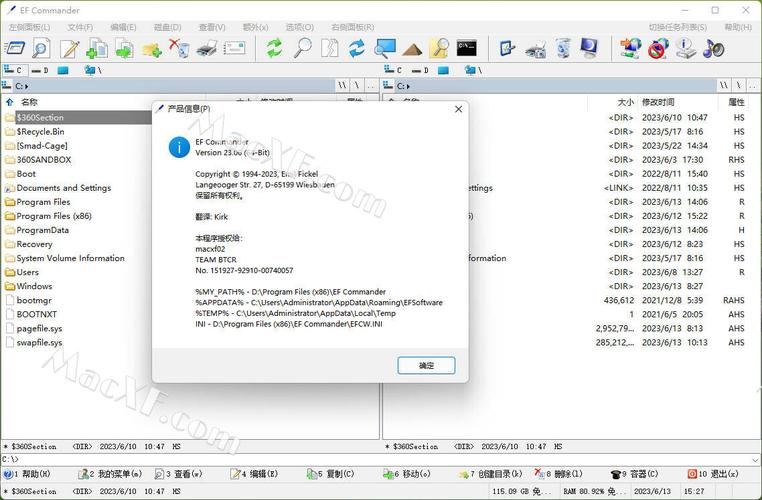Click the copy files green-plus icon
The width and height of the screenshot is (762, 500).
click(97, 49)
